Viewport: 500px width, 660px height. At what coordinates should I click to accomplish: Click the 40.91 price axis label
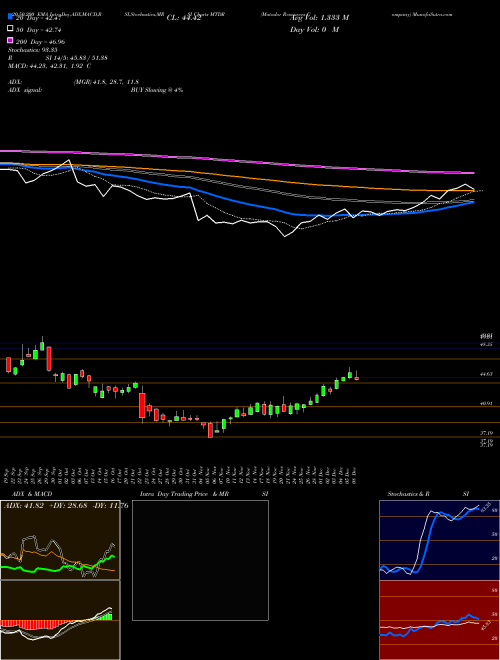point(487,403)
